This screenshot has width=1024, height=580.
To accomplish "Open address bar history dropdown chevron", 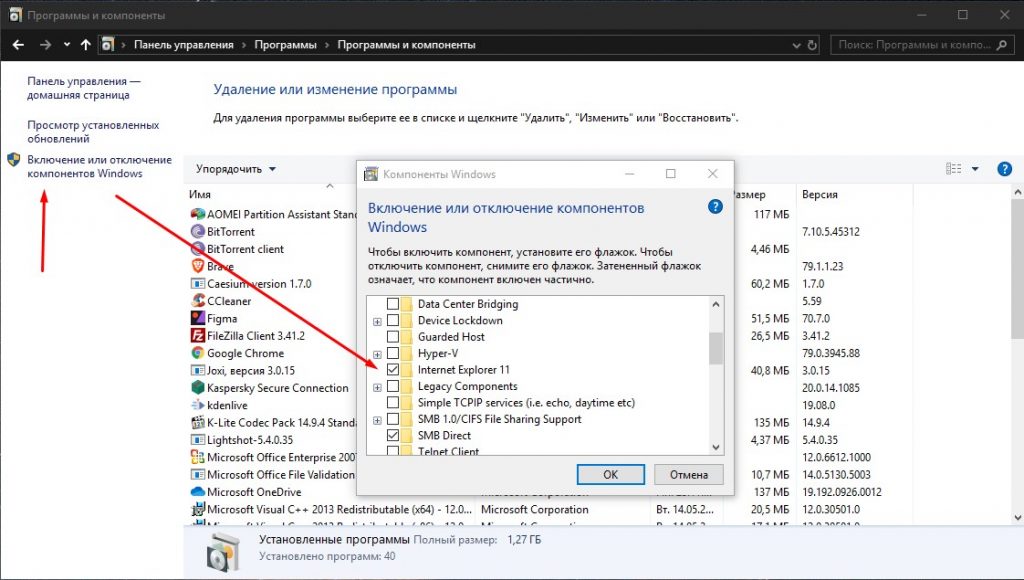I will pos(796,45).
